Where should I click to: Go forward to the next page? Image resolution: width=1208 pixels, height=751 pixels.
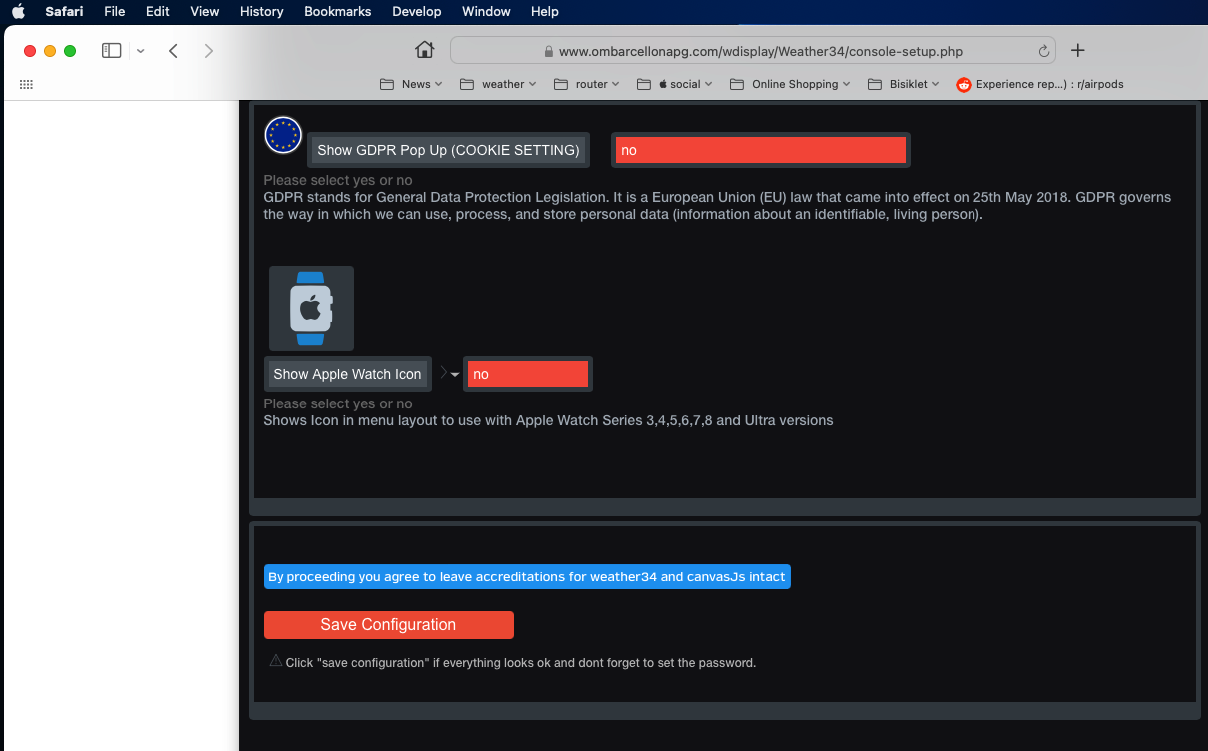click(x=208, y=51)
